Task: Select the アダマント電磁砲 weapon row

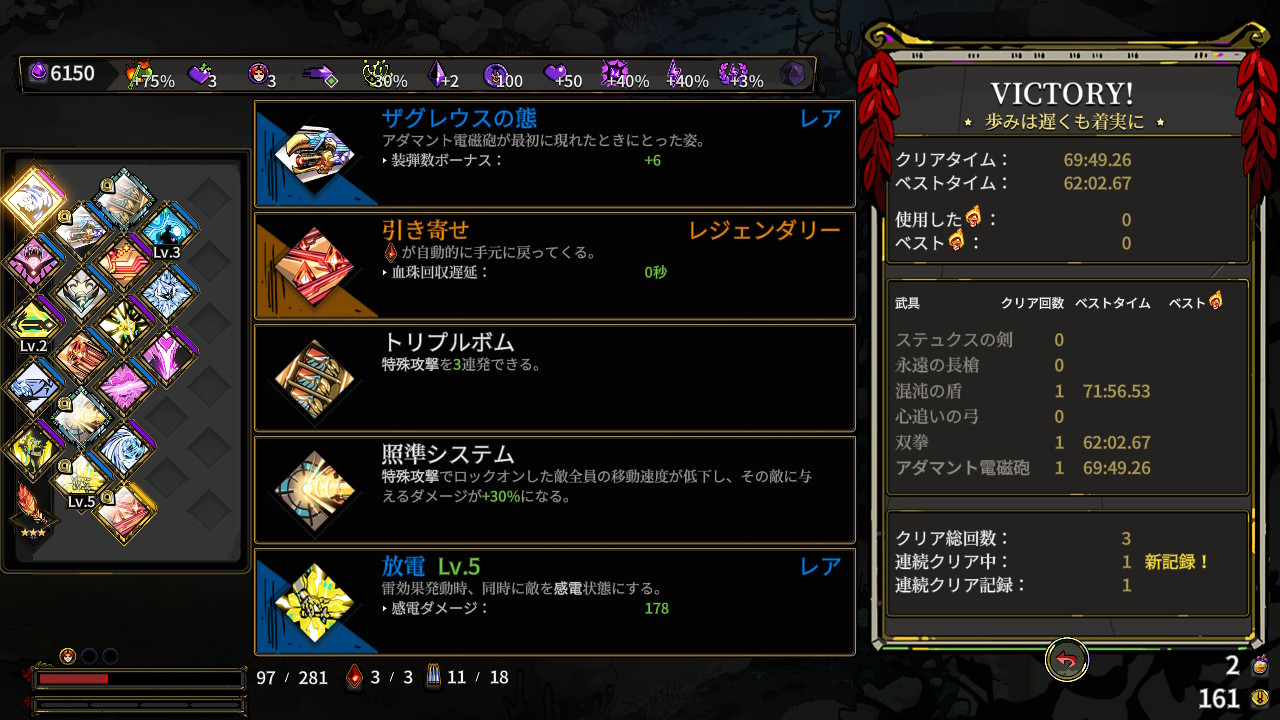Action: pos(1066,468)
